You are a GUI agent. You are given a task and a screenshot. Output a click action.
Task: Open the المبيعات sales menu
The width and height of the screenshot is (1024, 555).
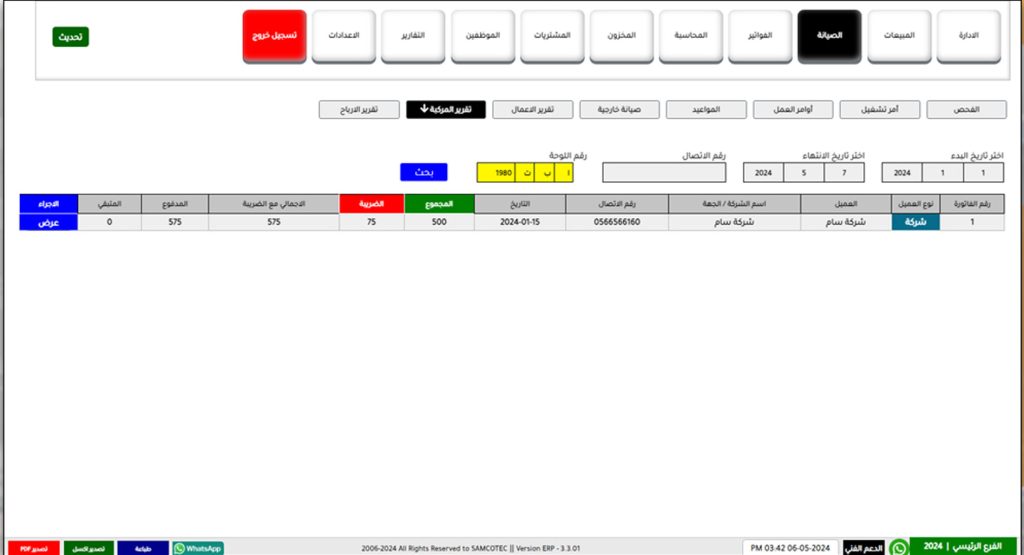click(x=898, y=37)
